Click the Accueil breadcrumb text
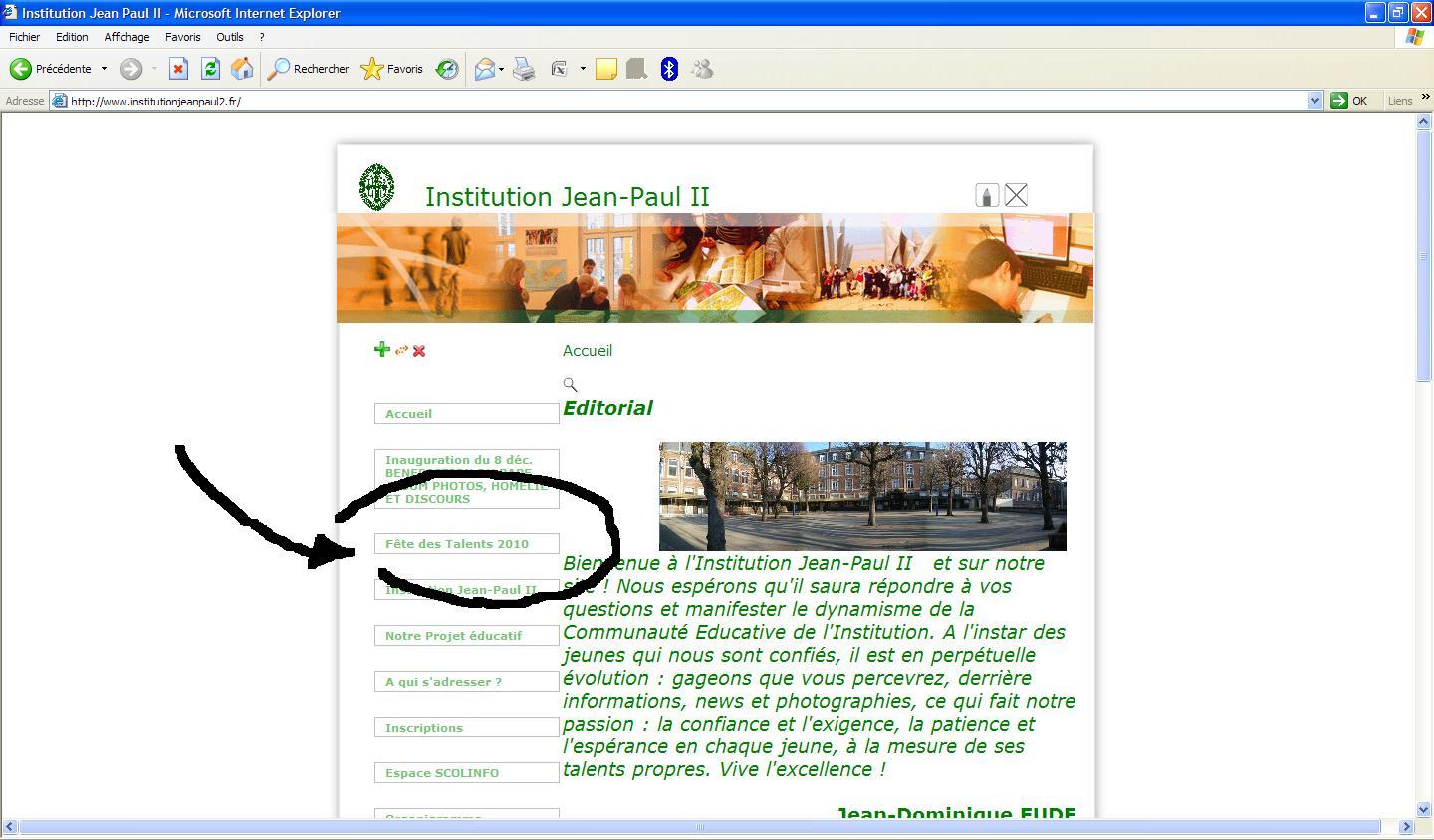1434x840 pixels. (x=588, y=350)
